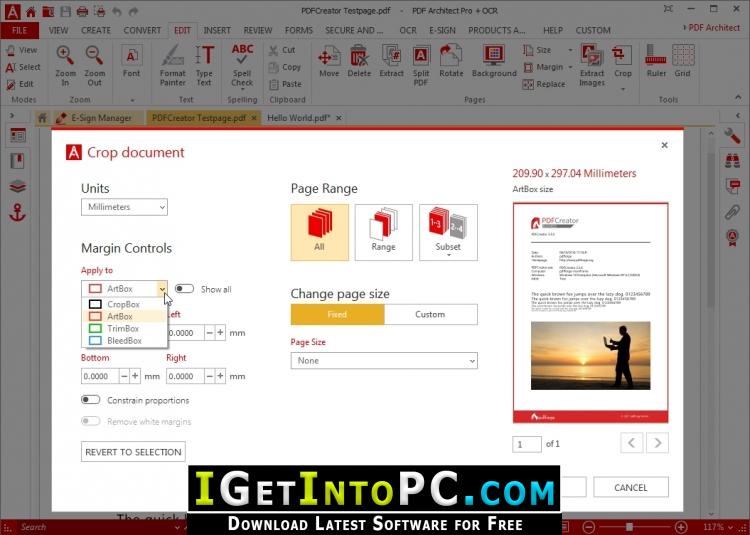Choose BleedBox from the dropdown list

[124, 340]
